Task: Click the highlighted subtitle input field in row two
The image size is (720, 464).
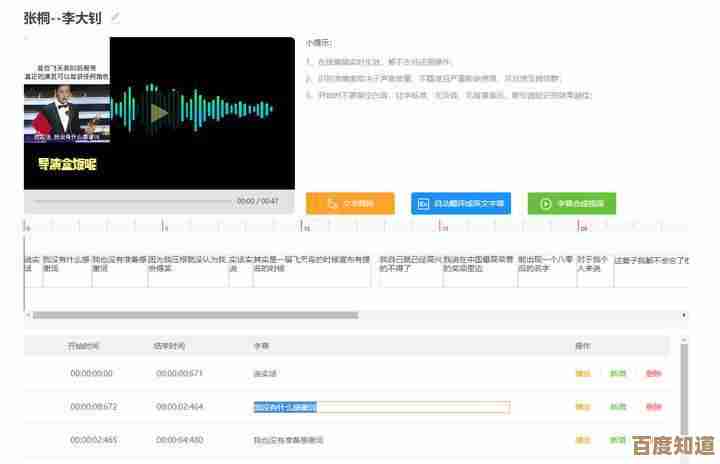Action: (x=382, y=407)
